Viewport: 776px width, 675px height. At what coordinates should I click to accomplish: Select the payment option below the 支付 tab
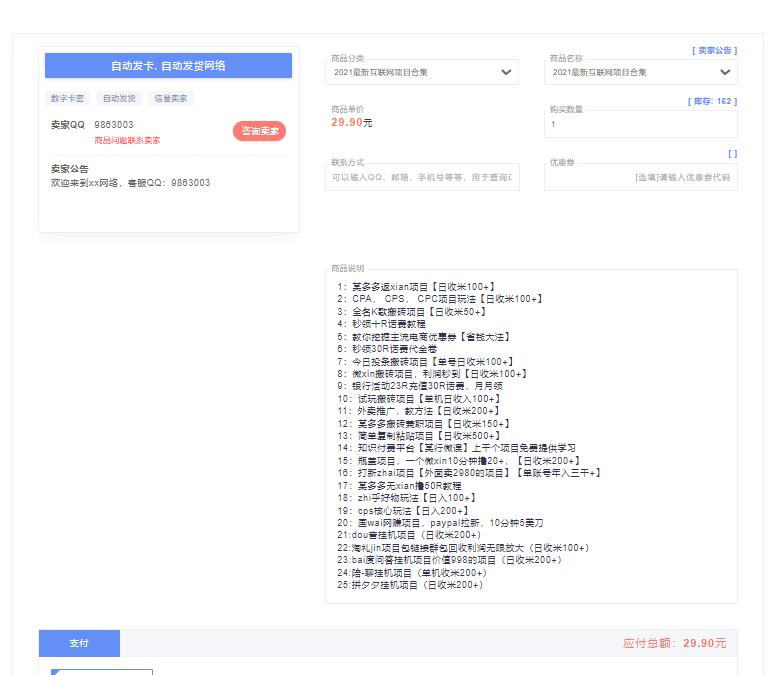coord(102,671)
